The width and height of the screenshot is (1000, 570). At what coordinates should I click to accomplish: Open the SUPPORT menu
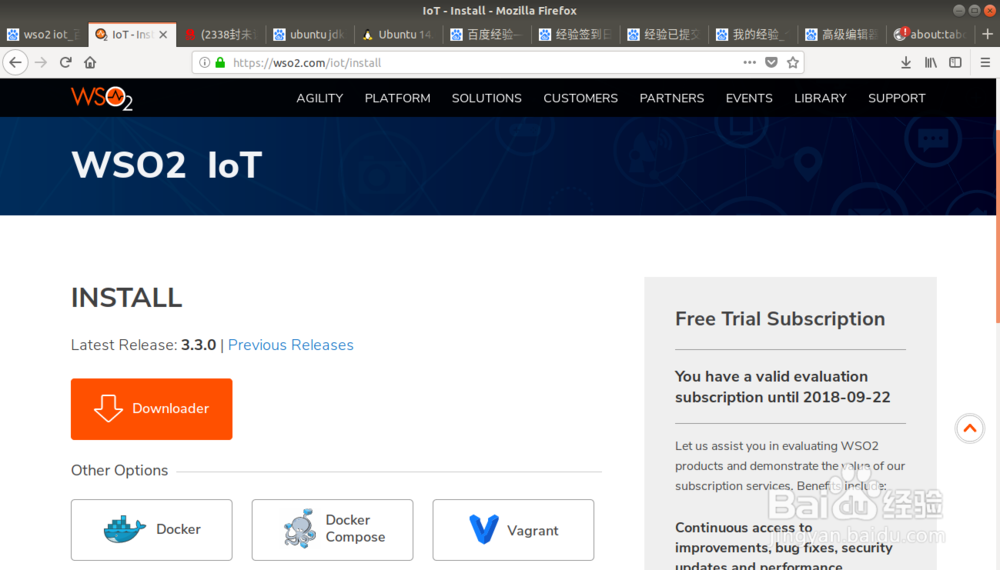(896, 98)
